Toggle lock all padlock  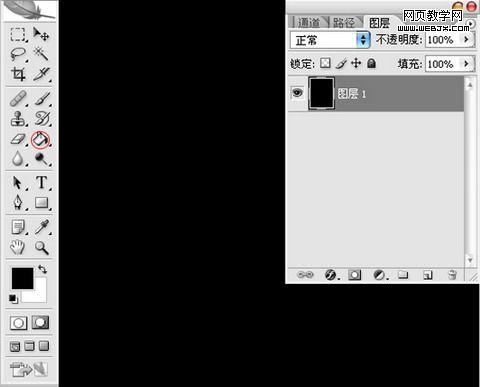pos(371,63)
